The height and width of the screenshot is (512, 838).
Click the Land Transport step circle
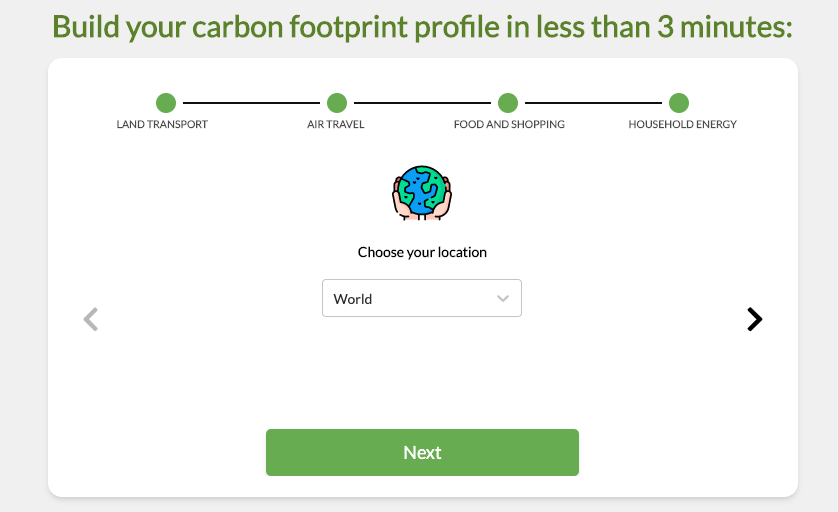[x=166, y=103]
